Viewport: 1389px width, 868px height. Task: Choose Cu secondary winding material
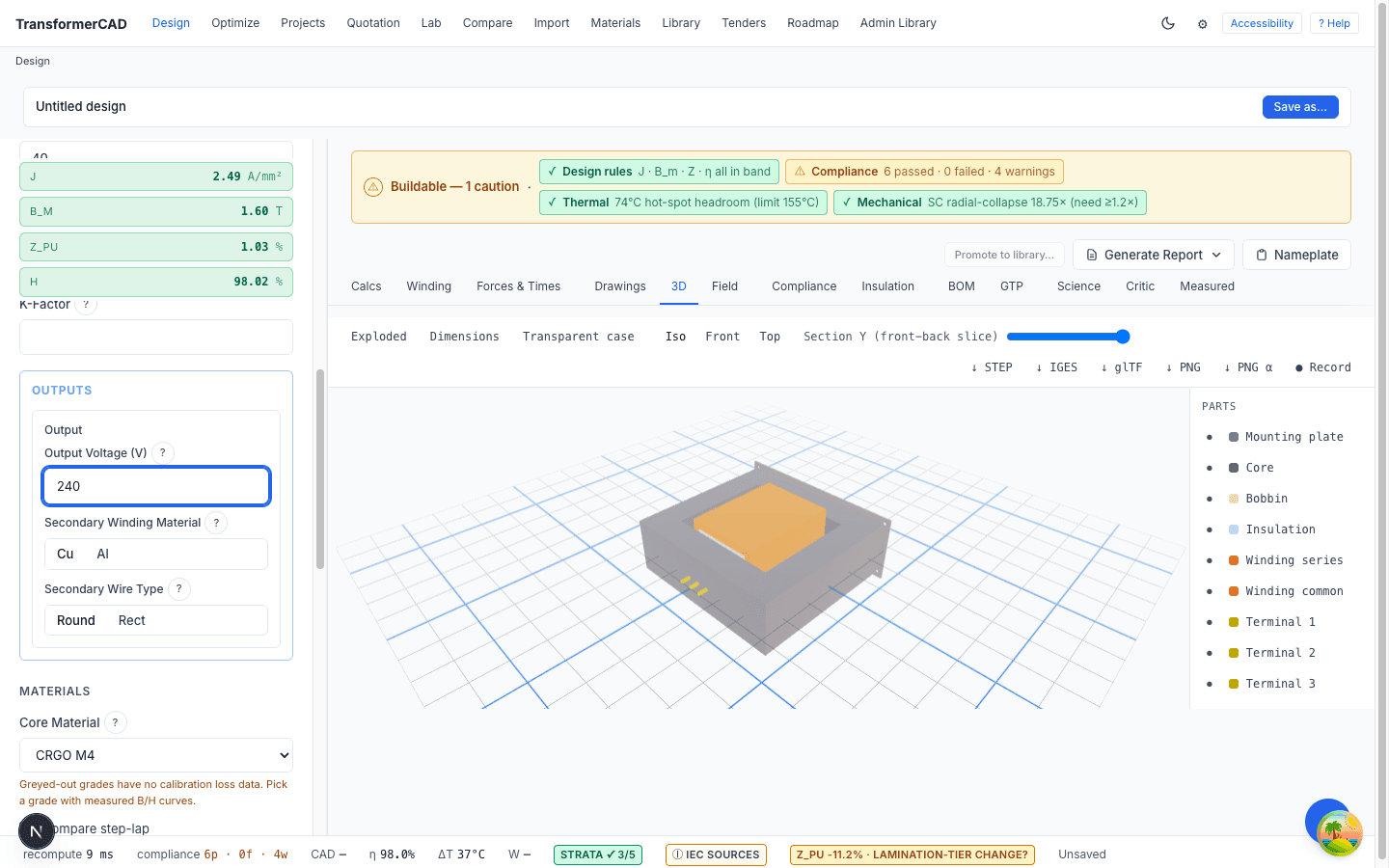click(x=66, y=555)
